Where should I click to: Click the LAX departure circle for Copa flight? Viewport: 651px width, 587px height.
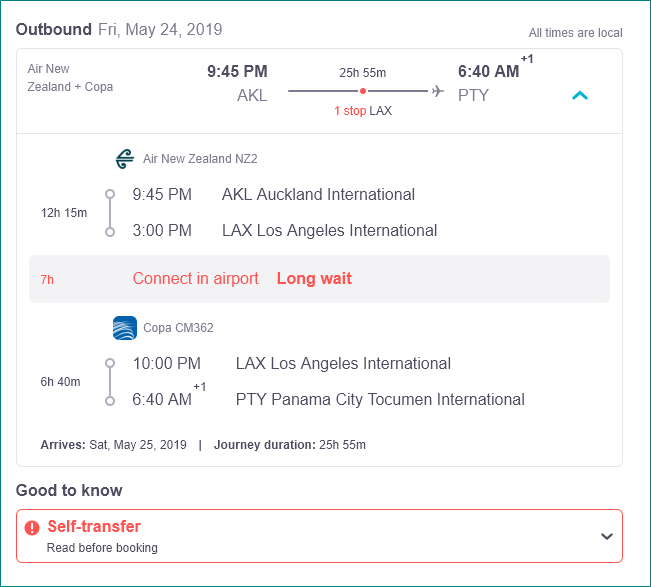pyautogui.click(x=110, y=363)
